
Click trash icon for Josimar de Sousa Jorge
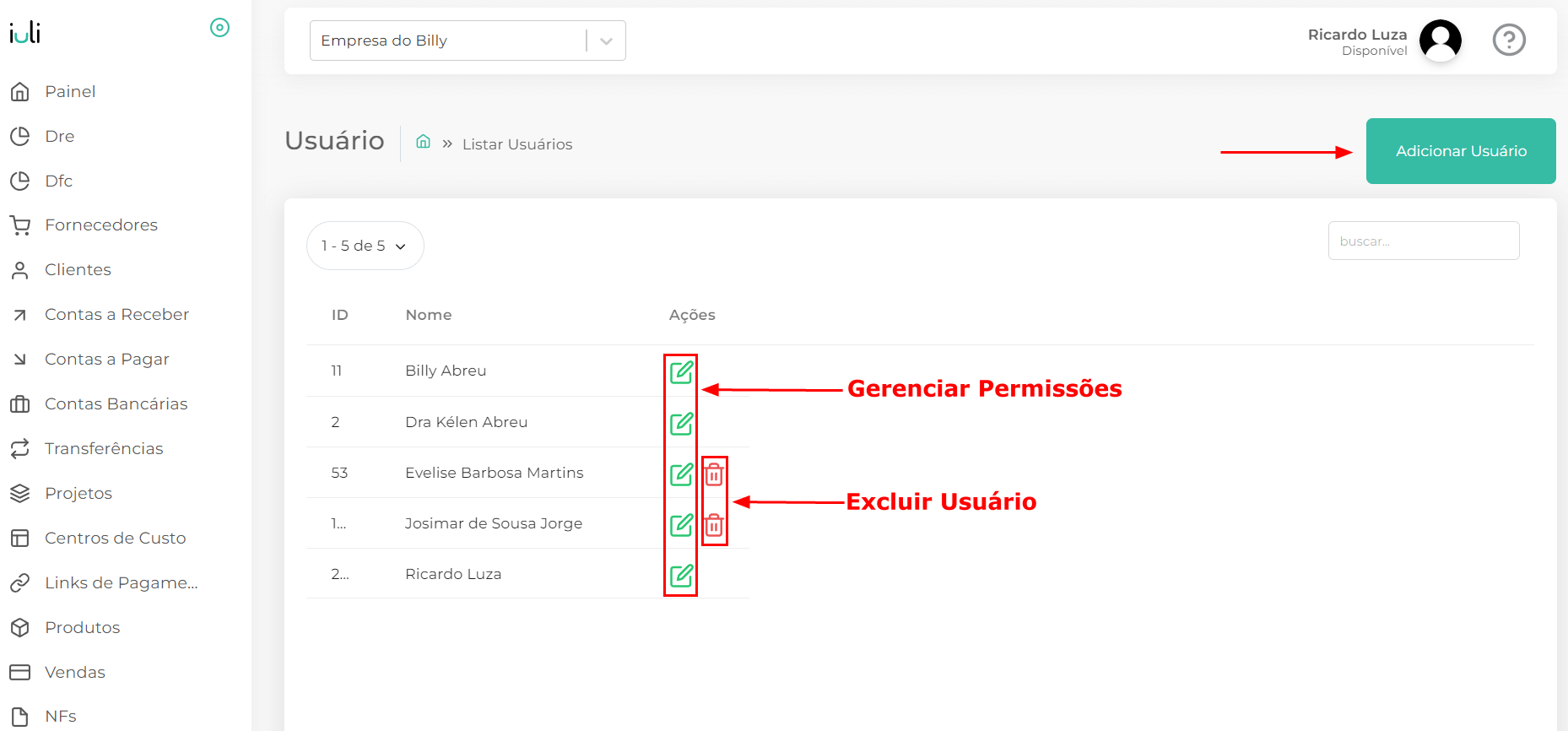(714, 525)
